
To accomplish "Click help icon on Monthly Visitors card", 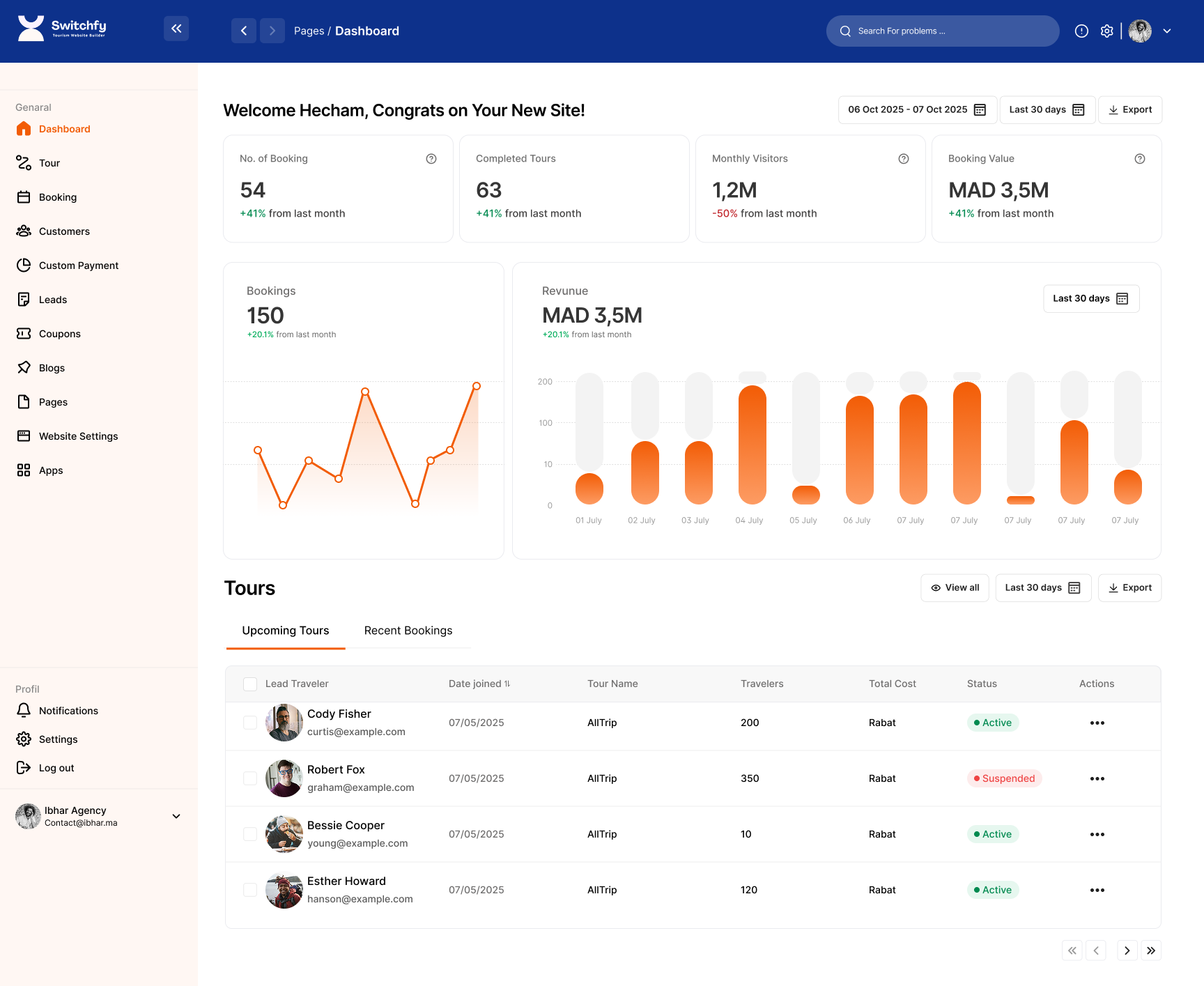I will 903,159.
